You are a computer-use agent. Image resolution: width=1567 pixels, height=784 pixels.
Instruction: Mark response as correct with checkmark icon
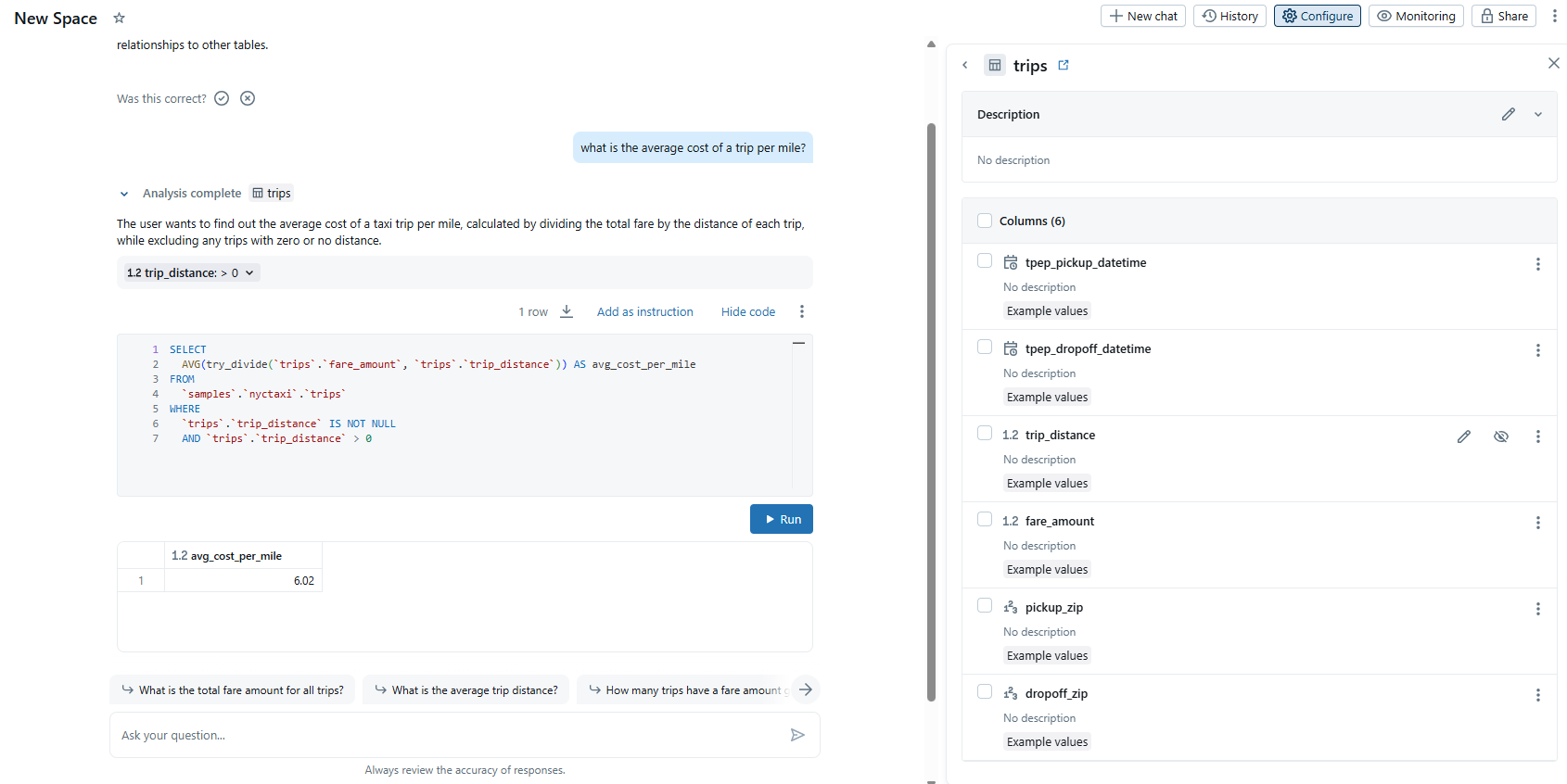(x=222, y=98)
